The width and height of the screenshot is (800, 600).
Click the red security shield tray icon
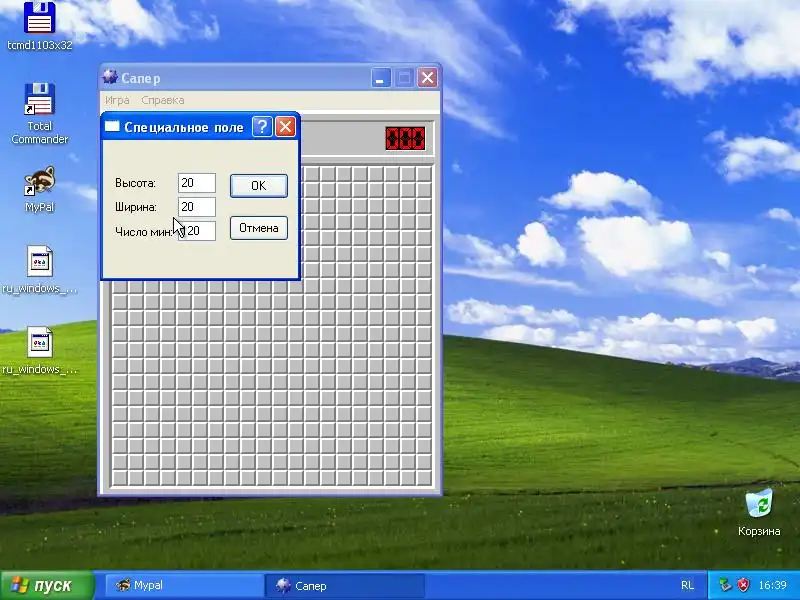(744, 585)
